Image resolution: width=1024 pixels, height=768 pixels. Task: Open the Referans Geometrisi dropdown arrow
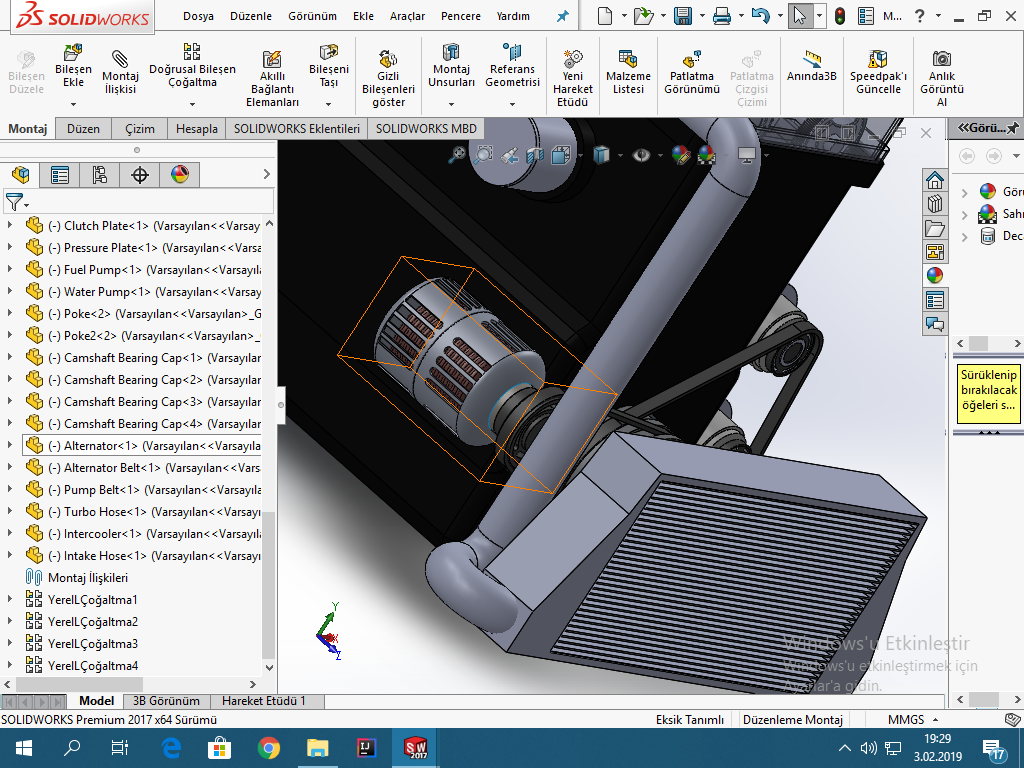pos(512,104)
